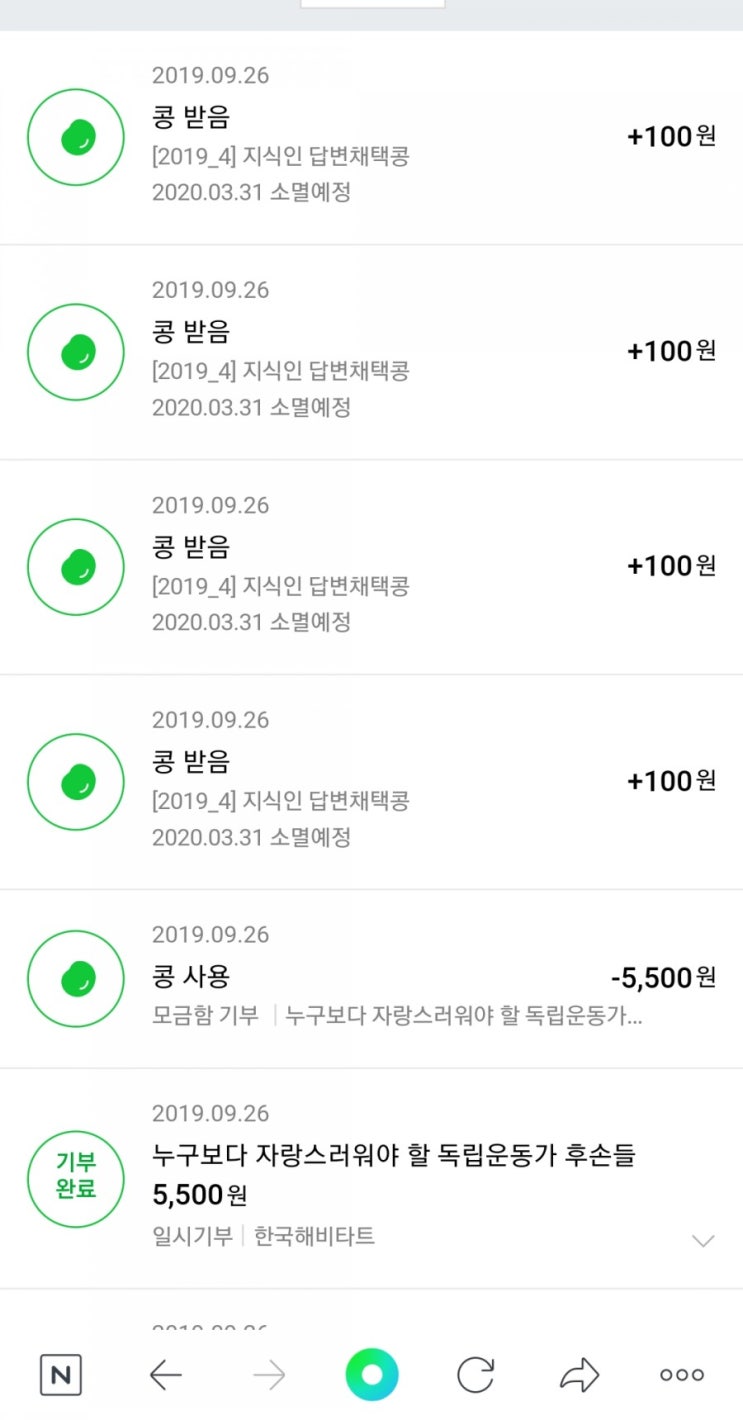The height and width of the screenshot is (1420, 743).
Task: Tap the 한국해비타트 organization label
Action: (x=314, y=1236)
